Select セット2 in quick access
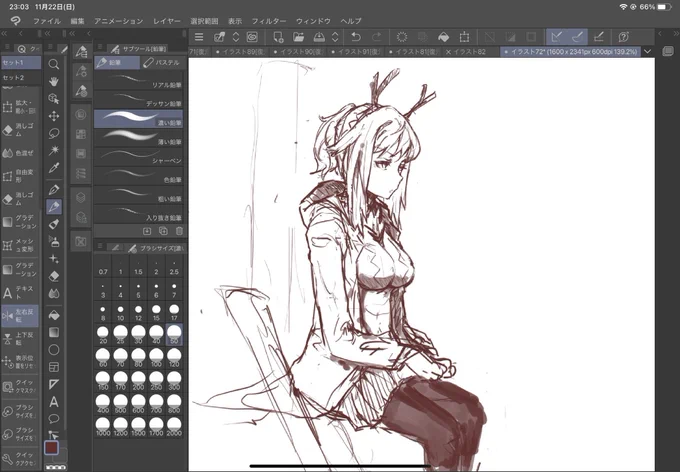The image size is (680, 472). 21,78
